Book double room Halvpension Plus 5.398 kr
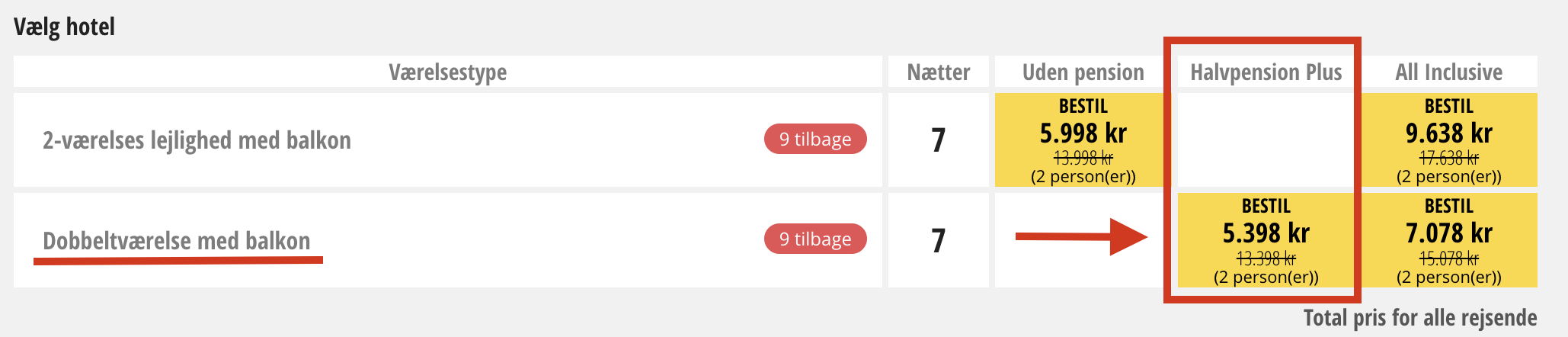1568x337 pixels. 1266,239
